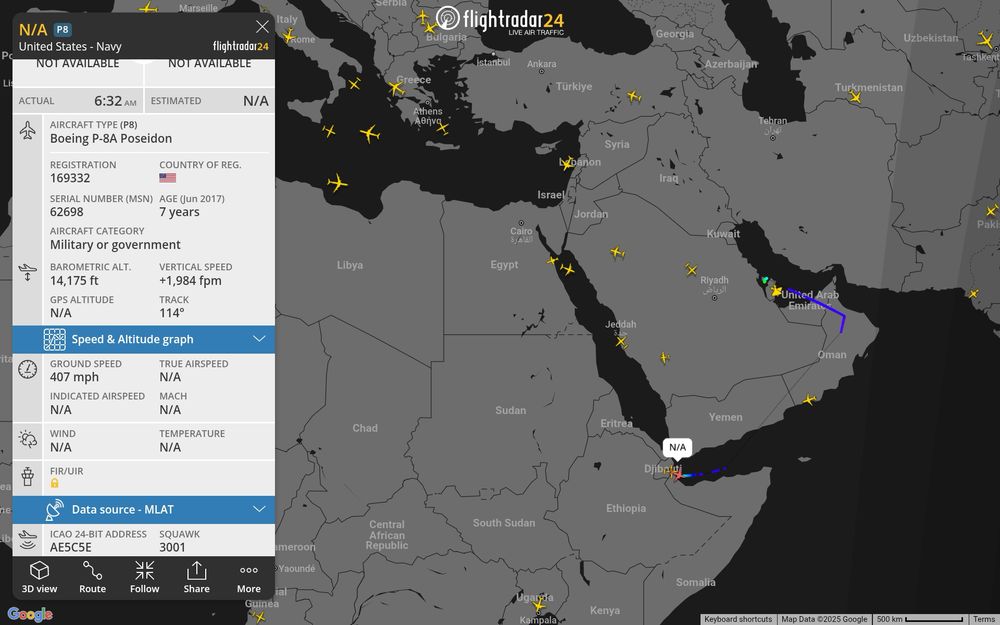
Task: Select the plane over Lebanon
Action: pos(567,163)
